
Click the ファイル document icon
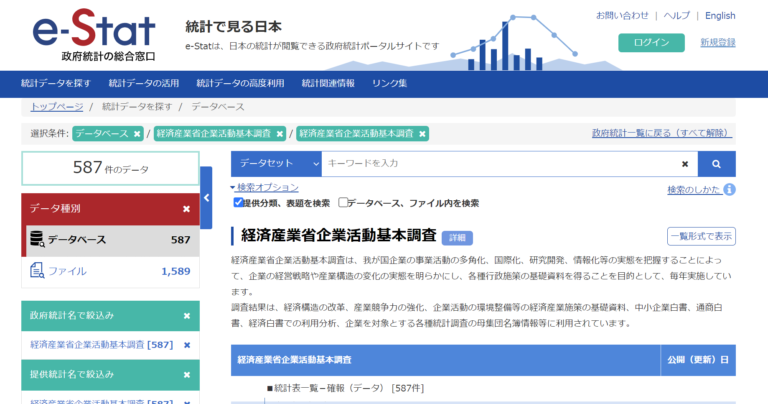[37, 270]
